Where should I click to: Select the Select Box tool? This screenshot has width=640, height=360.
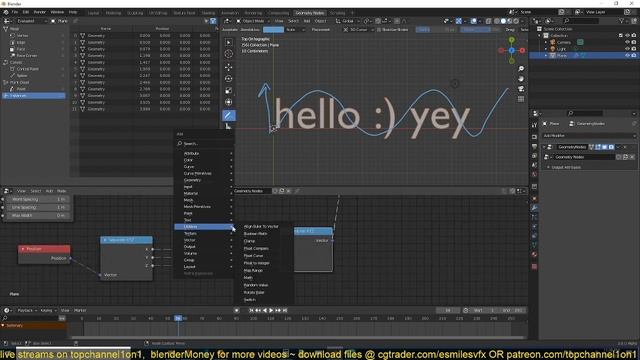point(229,42)
